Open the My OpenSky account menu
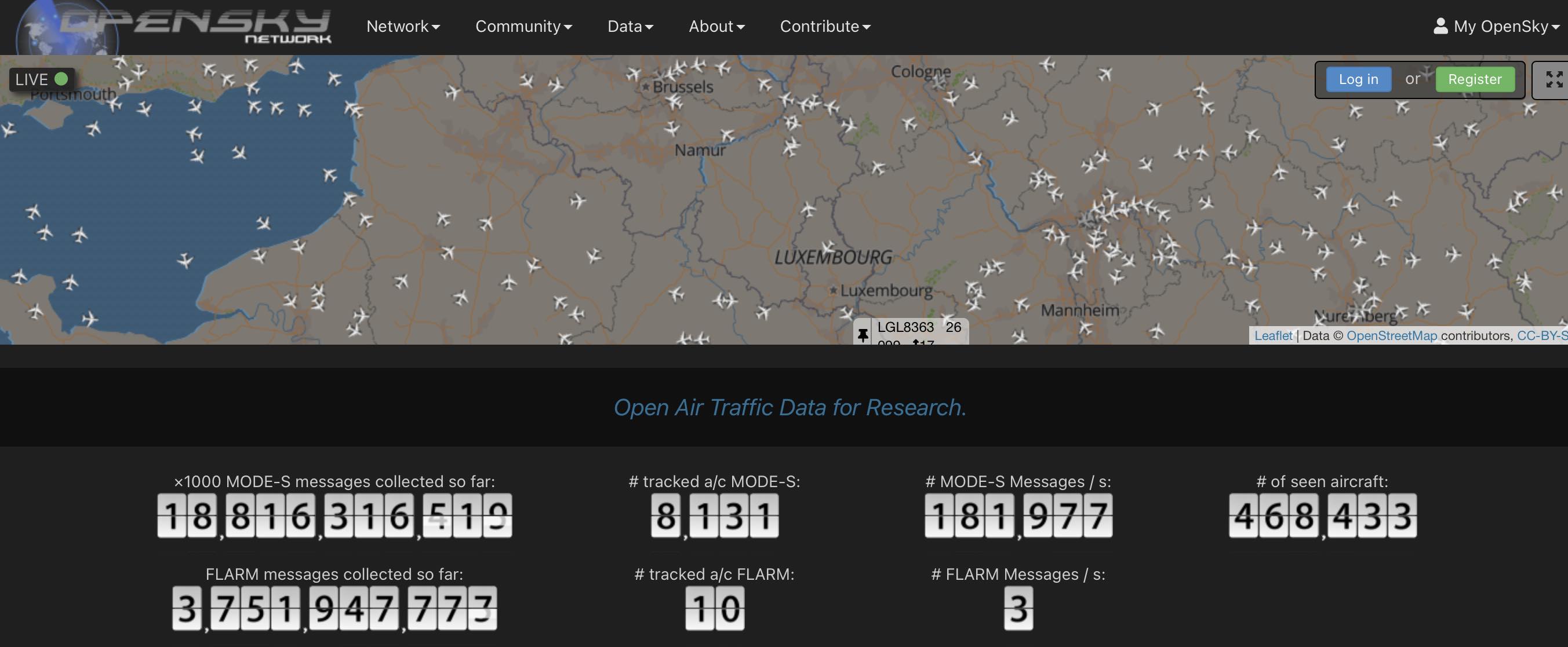The width and height of the screenshot is (1568, 647). pos(1496,26)
